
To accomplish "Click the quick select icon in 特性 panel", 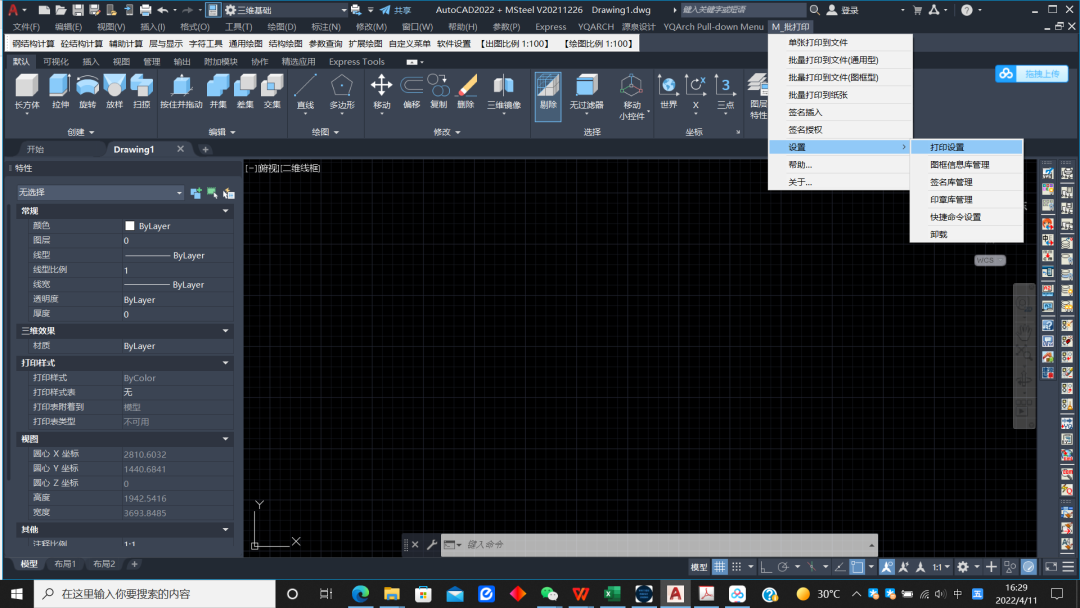I will [228, 192].
